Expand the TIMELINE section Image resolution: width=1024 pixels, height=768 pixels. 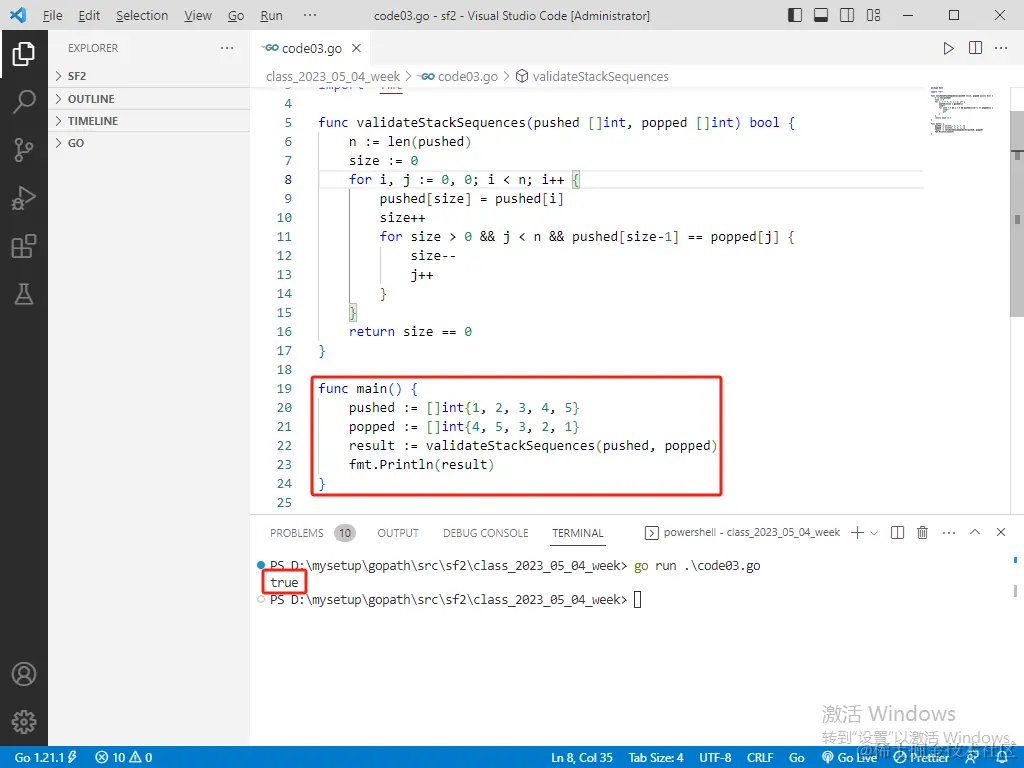[x=149, y=121]
